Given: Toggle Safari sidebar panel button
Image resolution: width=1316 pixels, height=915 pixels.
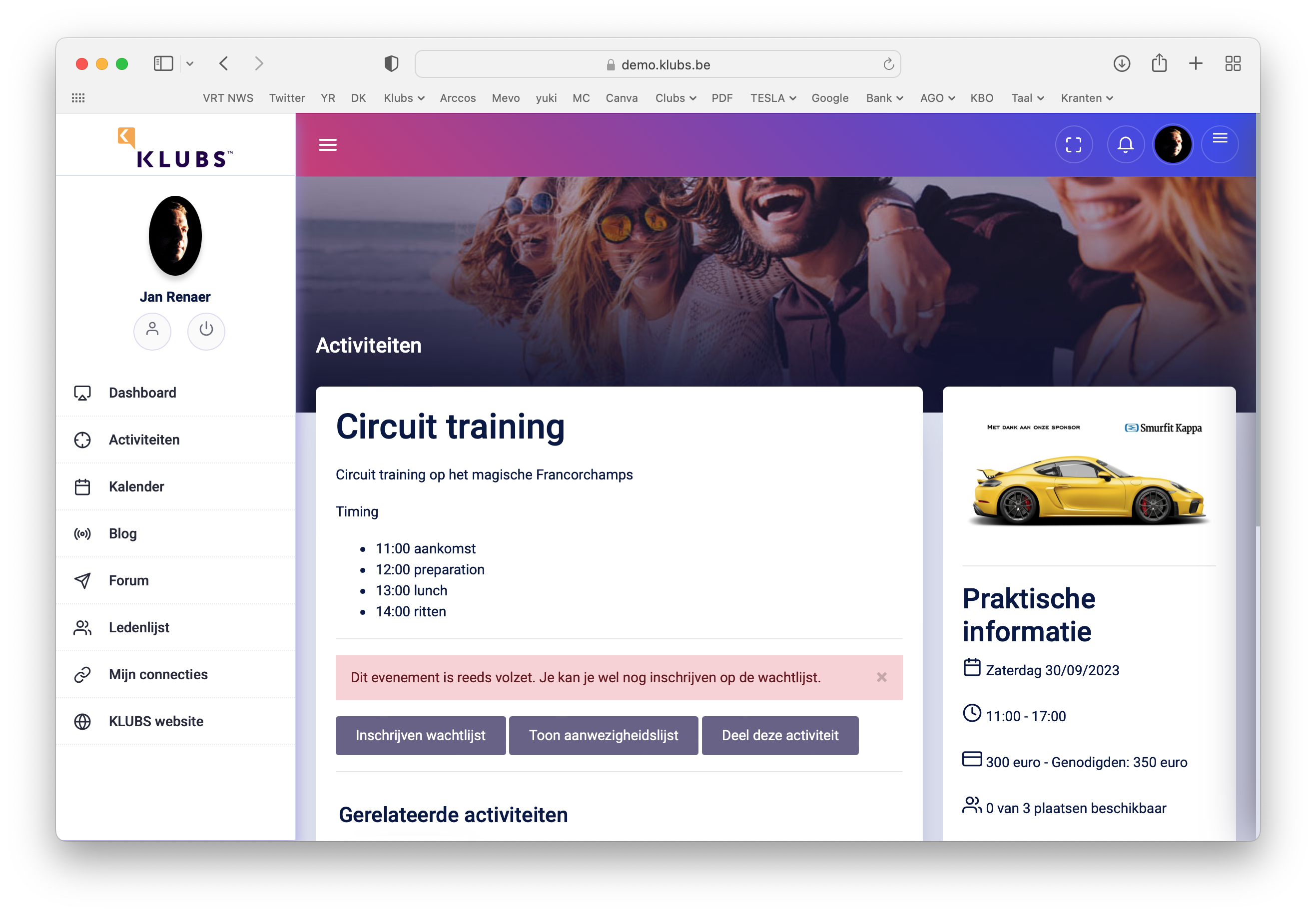Looking at the screenshot, I should pos(163,63).
